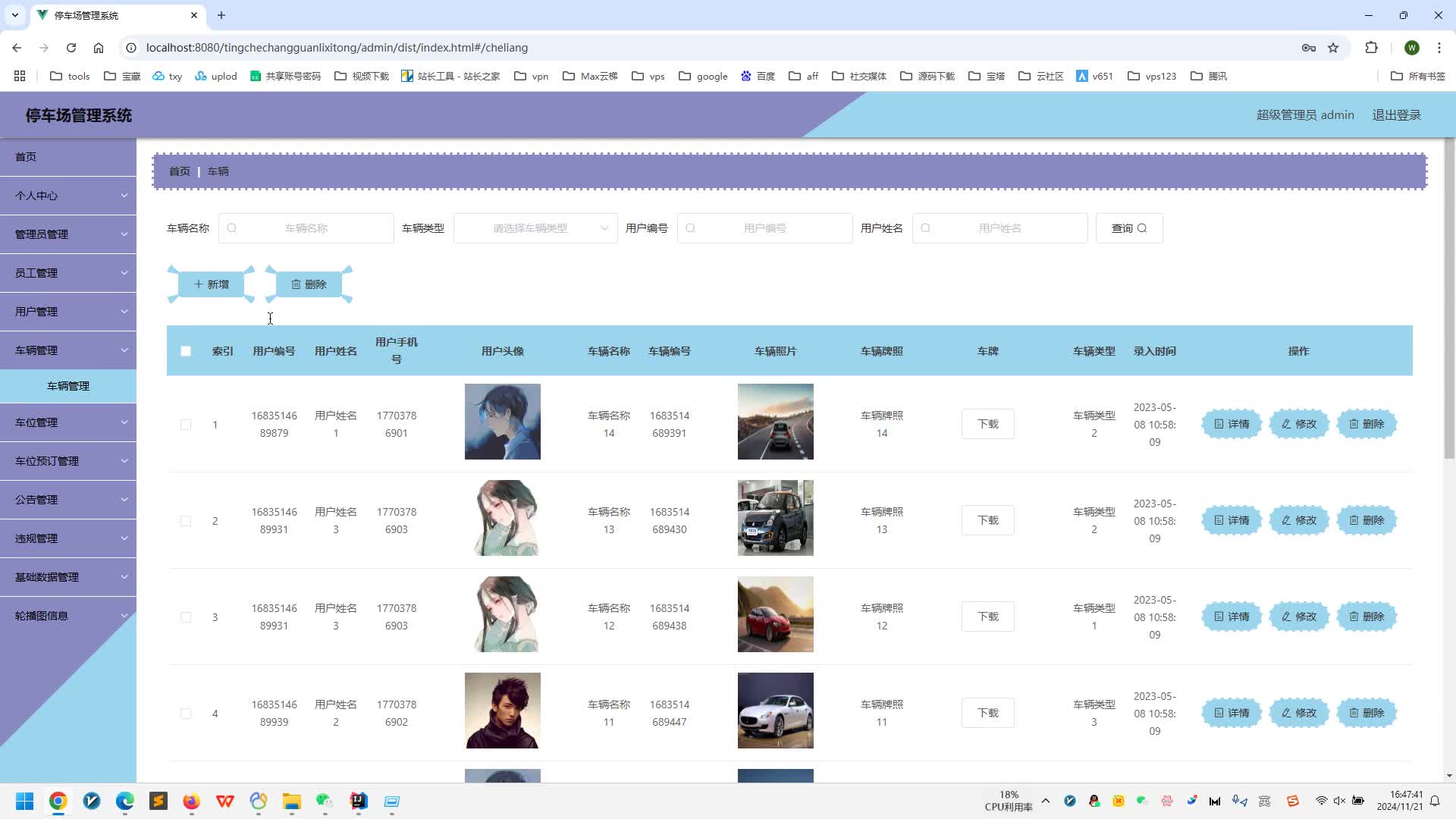Toggle checkbox for first vehicle row
Viewport: 1456px width, 819px height.
click(x=185, y=425)
